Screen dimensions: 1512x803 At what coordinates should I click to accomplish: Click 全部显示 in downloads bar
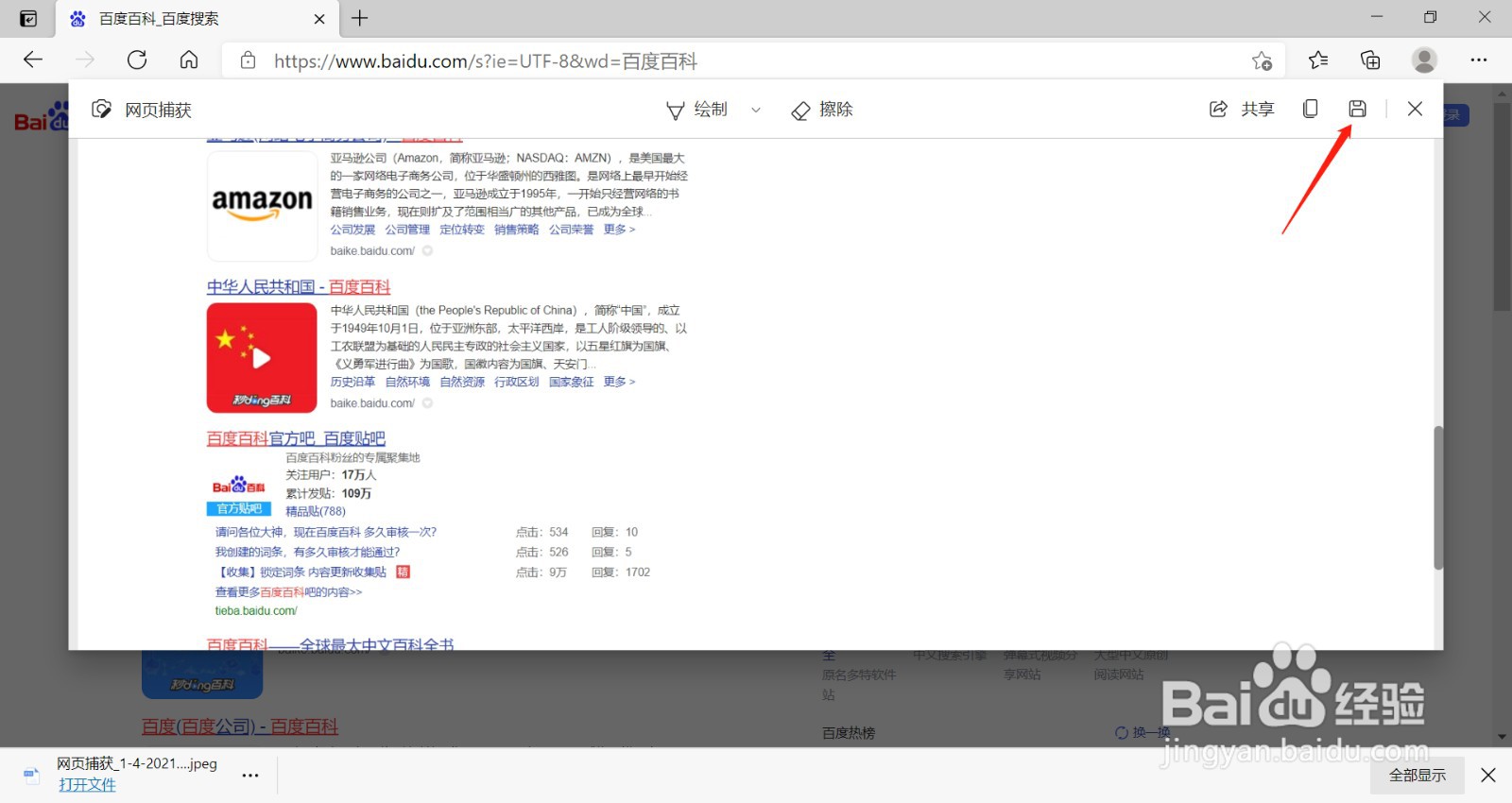pyautogui.click(x=1417, y=776)
